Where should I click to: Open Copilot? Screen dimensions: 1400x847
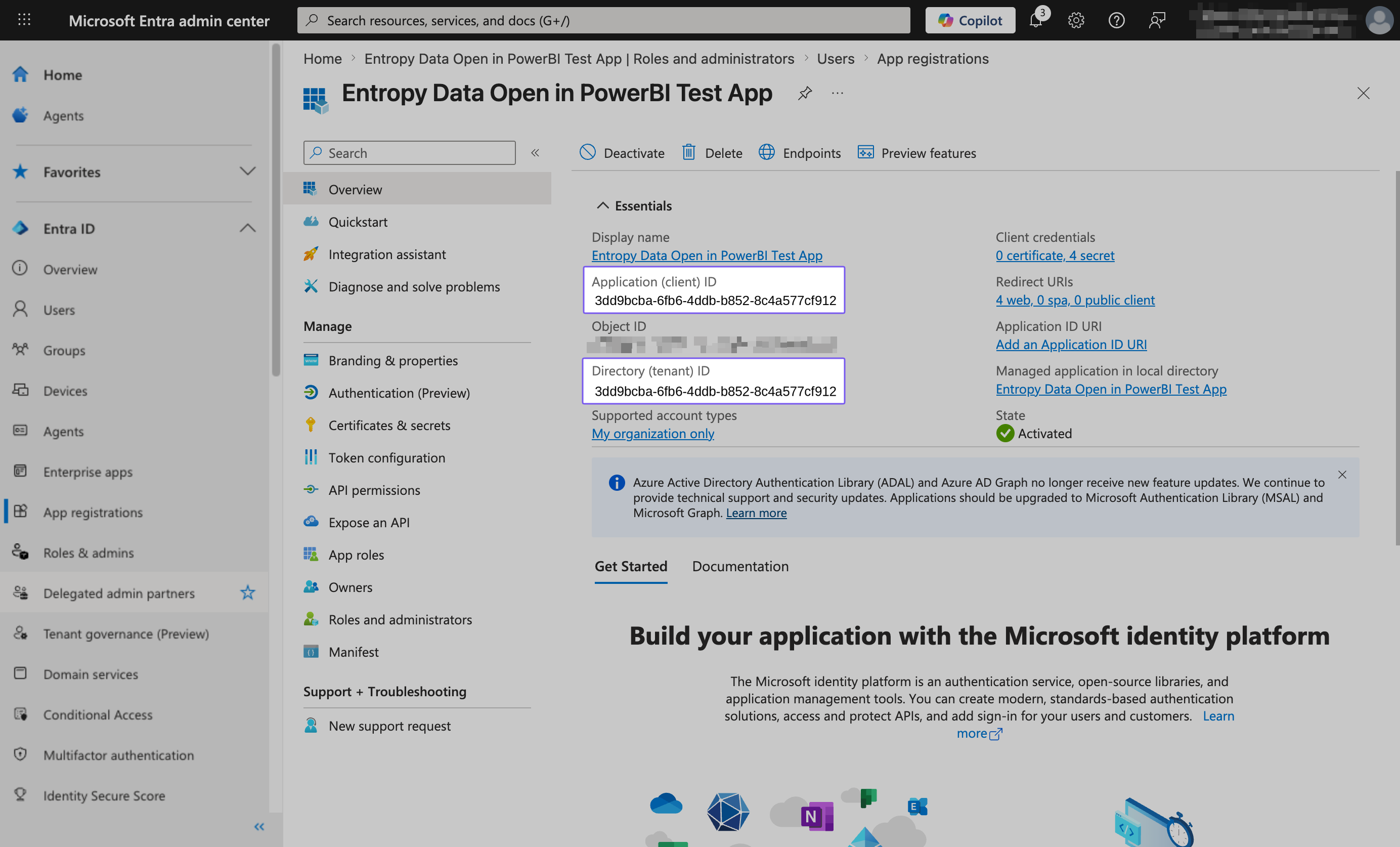(970, 20)
